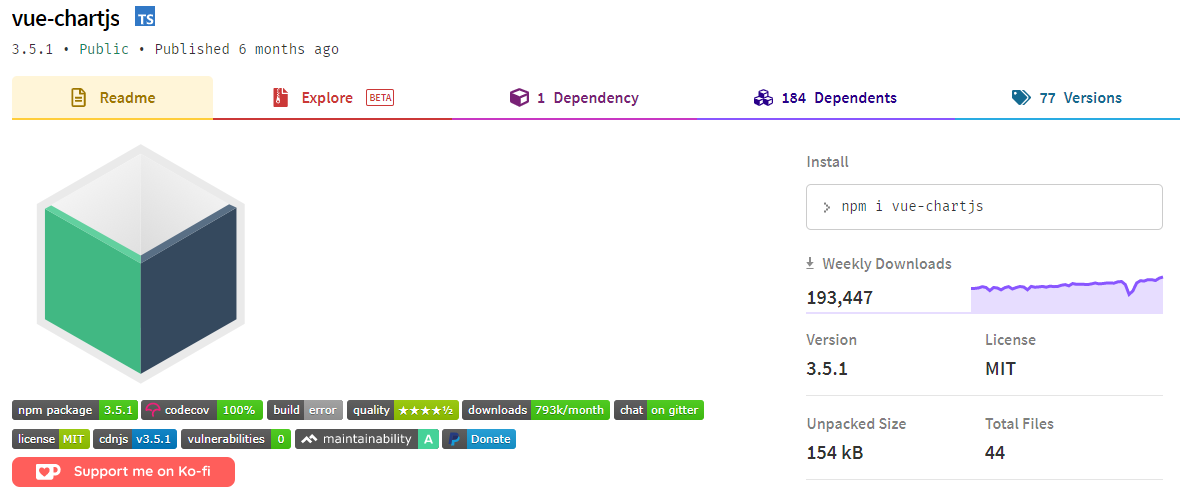Viewport: 1186px width, 492px height.
Task: Click Support me on Ko-fi button
Action: click(123, 472)
